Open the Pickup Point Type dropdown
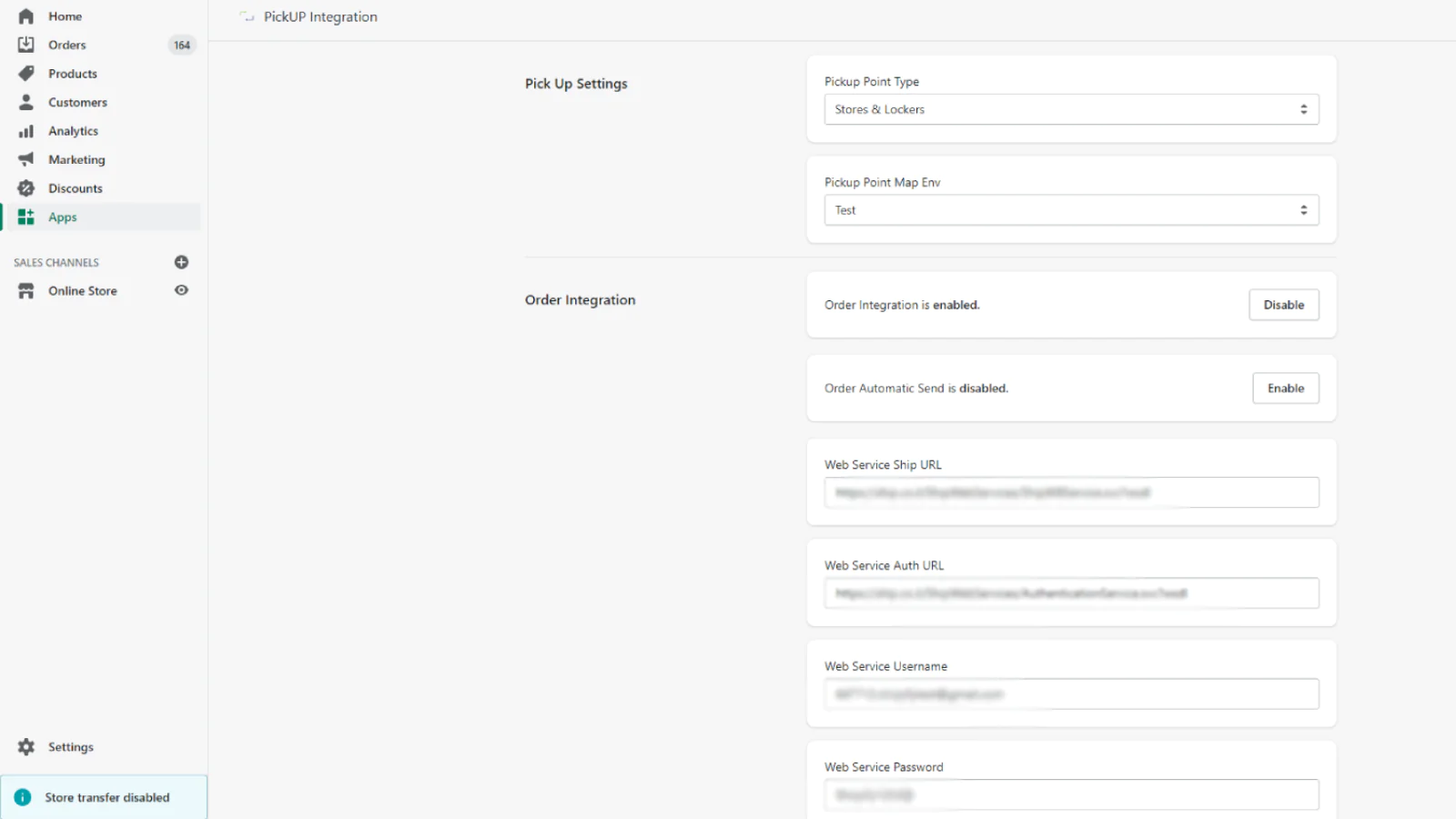Image resolution: width=1456 pixels, height=819 pixels. tap(1071, 109)
